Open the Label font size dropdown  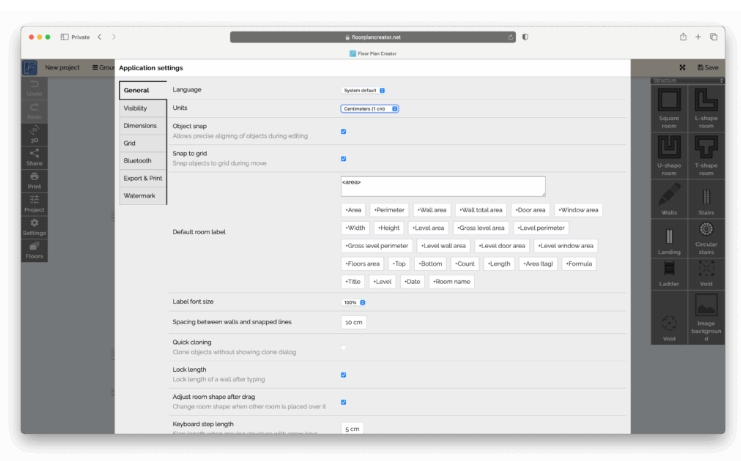[x=355, y=302]
